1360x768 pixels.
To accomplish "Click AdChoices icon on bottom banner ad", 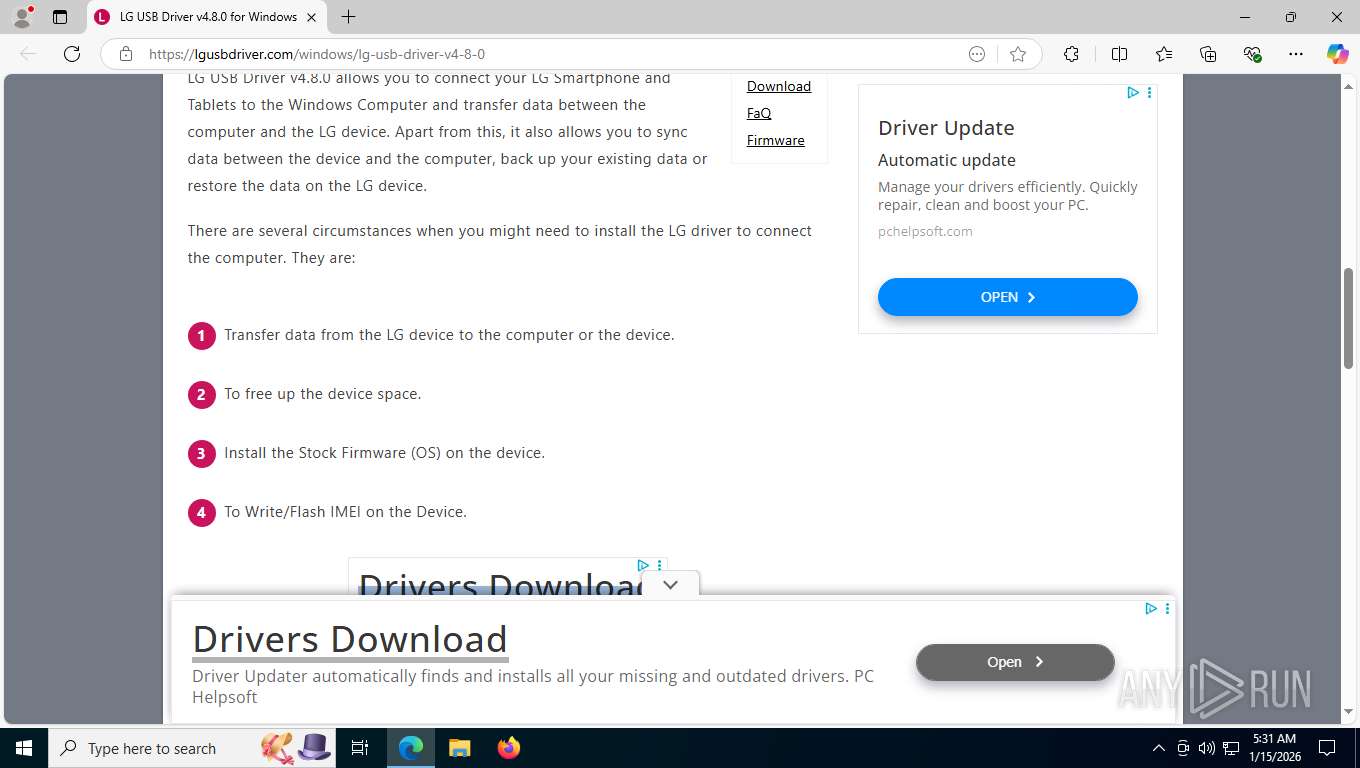I will coord(1151,608).
